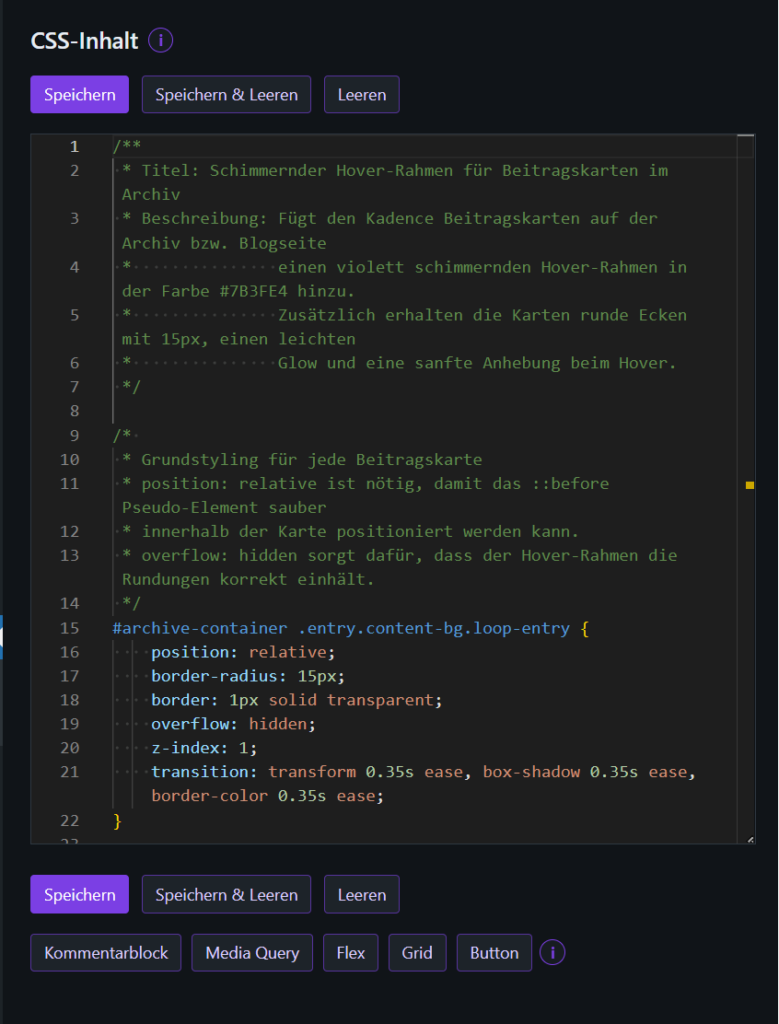Viewport: 779px width, 1024px height.
Task: Click the info icon beside CSS-Inhalt
Action: coord(161,41)
